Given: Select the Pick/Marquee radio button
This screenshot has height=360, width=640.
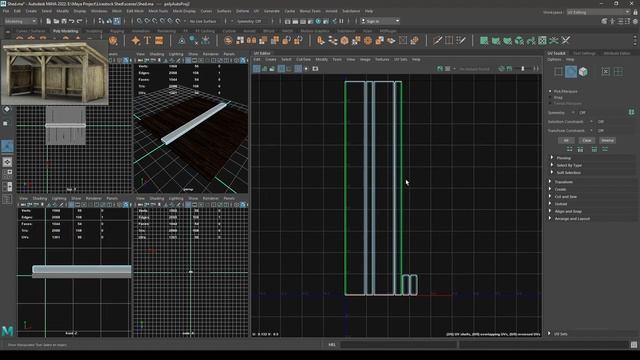Looking at the screenshot, I should coord(550,91).
